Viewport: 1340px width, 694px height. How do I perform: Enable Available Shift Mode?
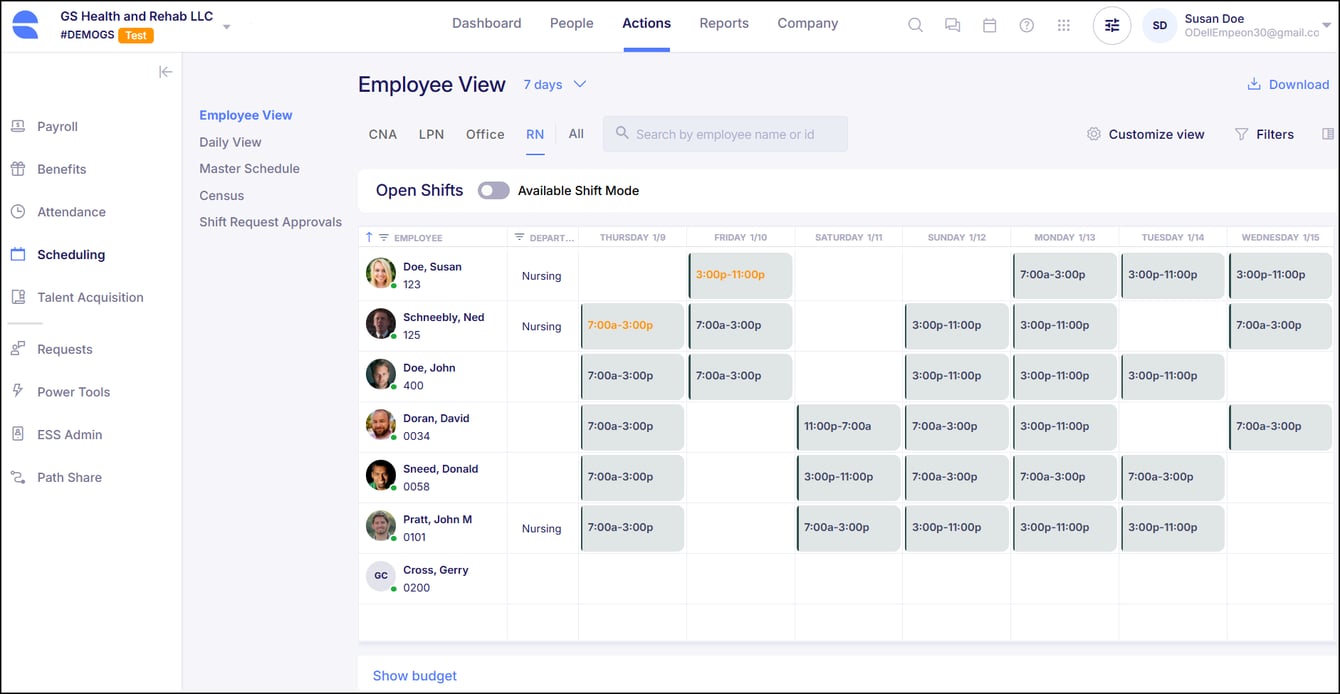(493, 190)
